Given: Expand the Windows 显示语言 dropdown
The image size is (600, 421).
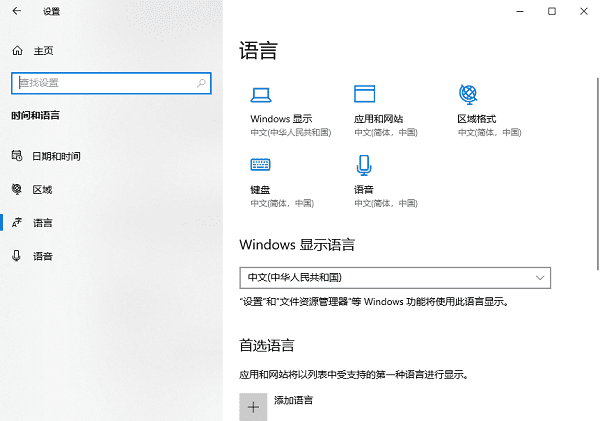Looking at the screenshot, I should (x=395, y=278).
